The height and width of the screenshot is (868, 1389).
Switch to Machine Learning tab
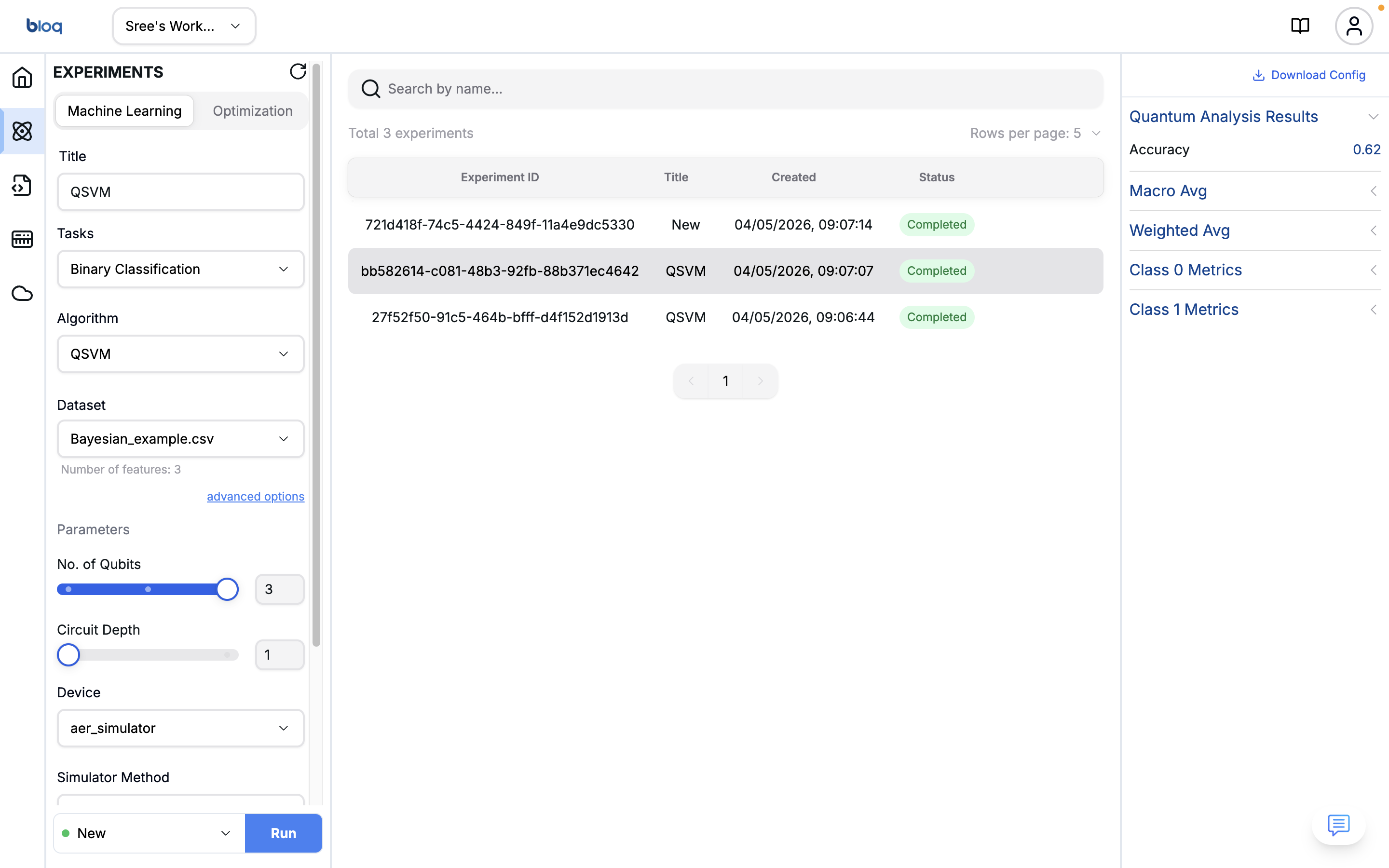pos(124,111)
